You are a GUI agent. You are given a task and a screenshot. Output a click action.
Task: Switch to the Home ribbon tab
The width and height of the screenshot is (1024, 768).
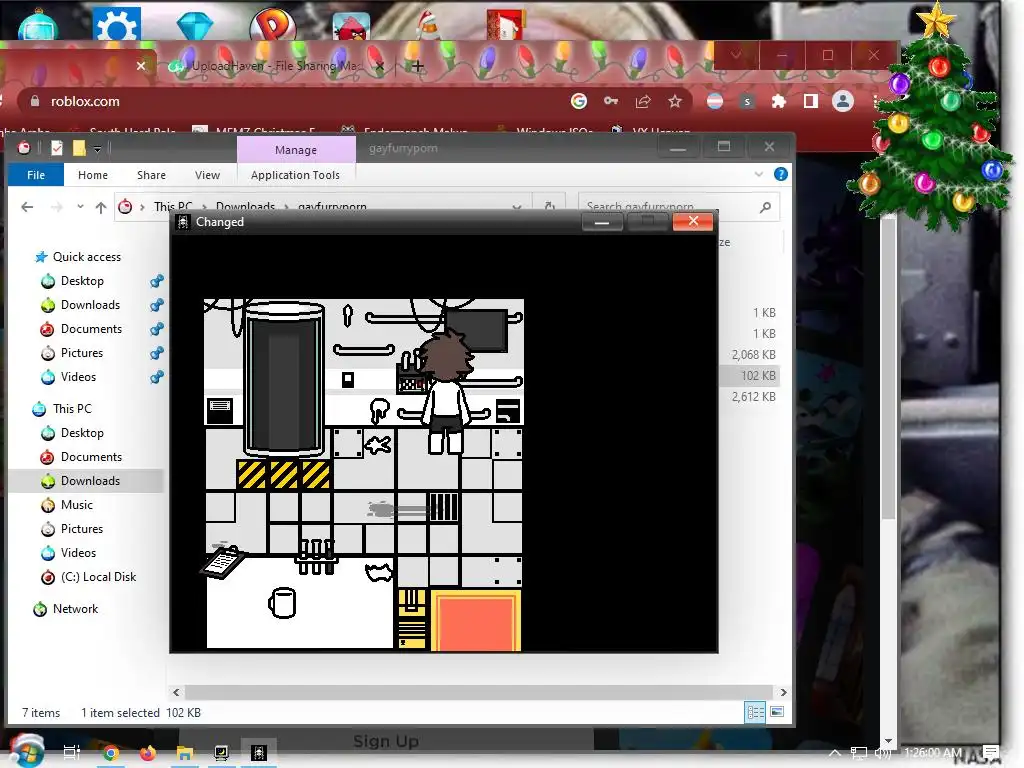pos(93,175)
